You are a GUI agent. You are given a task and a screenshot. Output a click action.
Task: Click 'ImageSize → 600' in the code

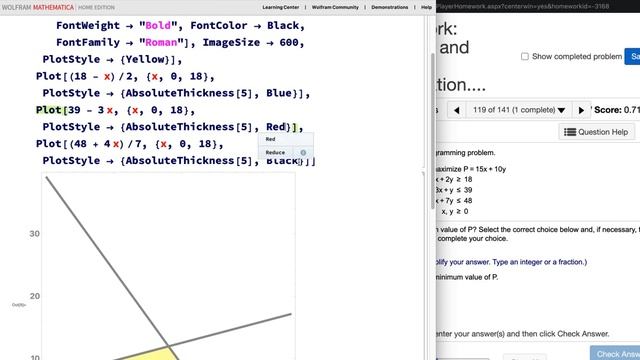coord(251,42)
